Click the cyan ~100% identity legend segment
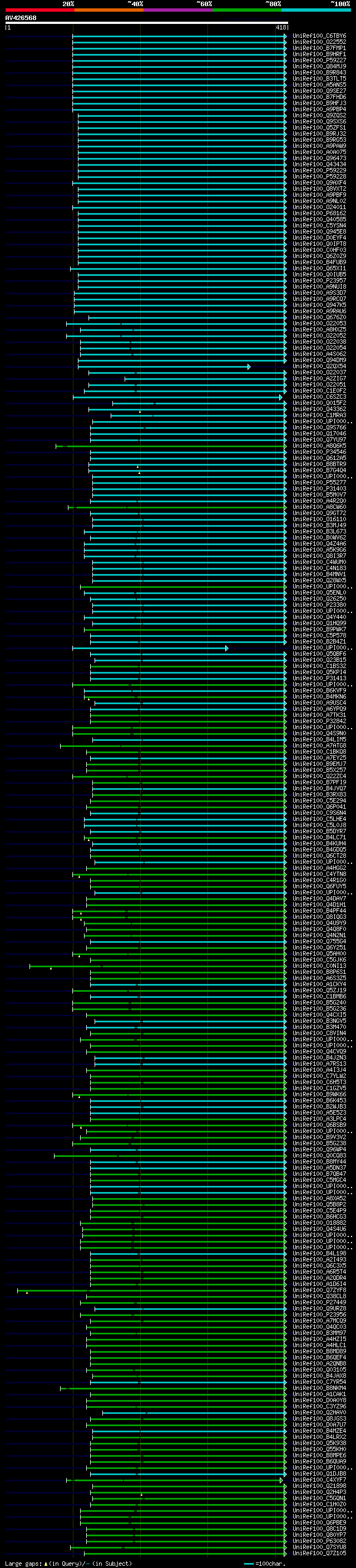 tap(317, 10)
